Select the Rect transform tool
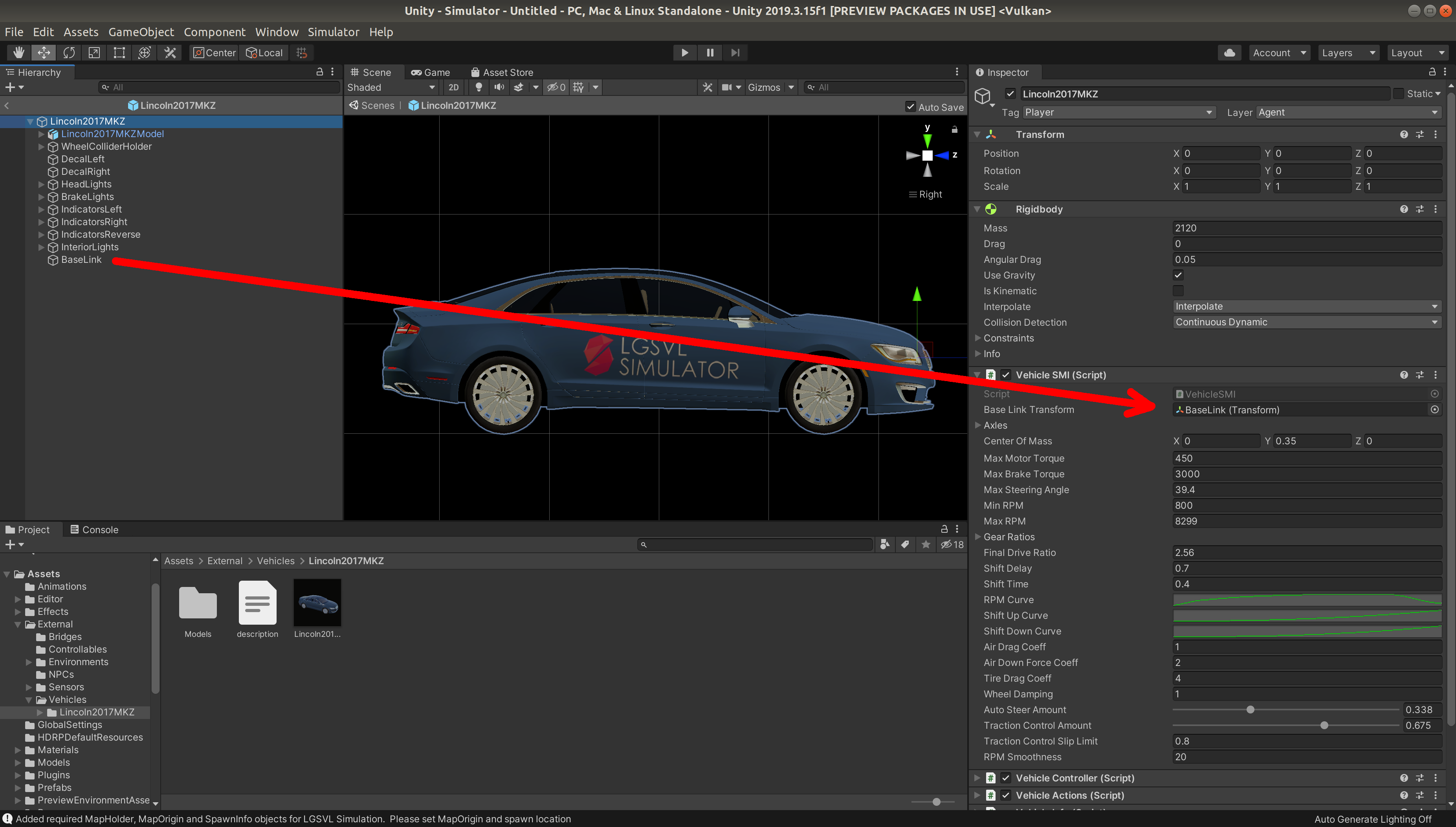This screenshot has height=827, width=1456. pyautogui.click(x=119, y=53)
